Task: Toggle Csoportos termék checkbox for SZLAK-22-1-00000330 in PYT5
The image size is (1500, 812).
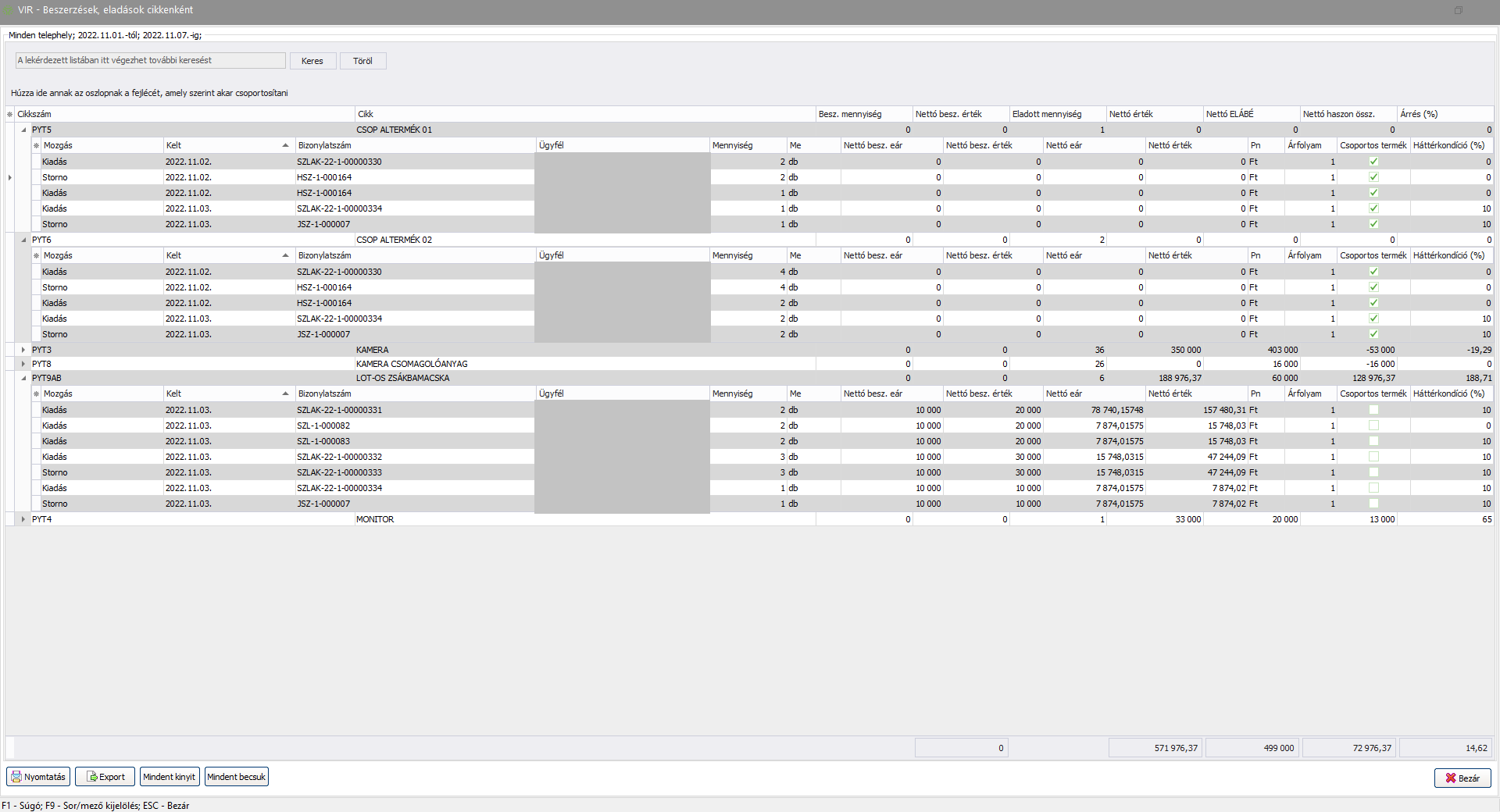Action: (1373, 162)
